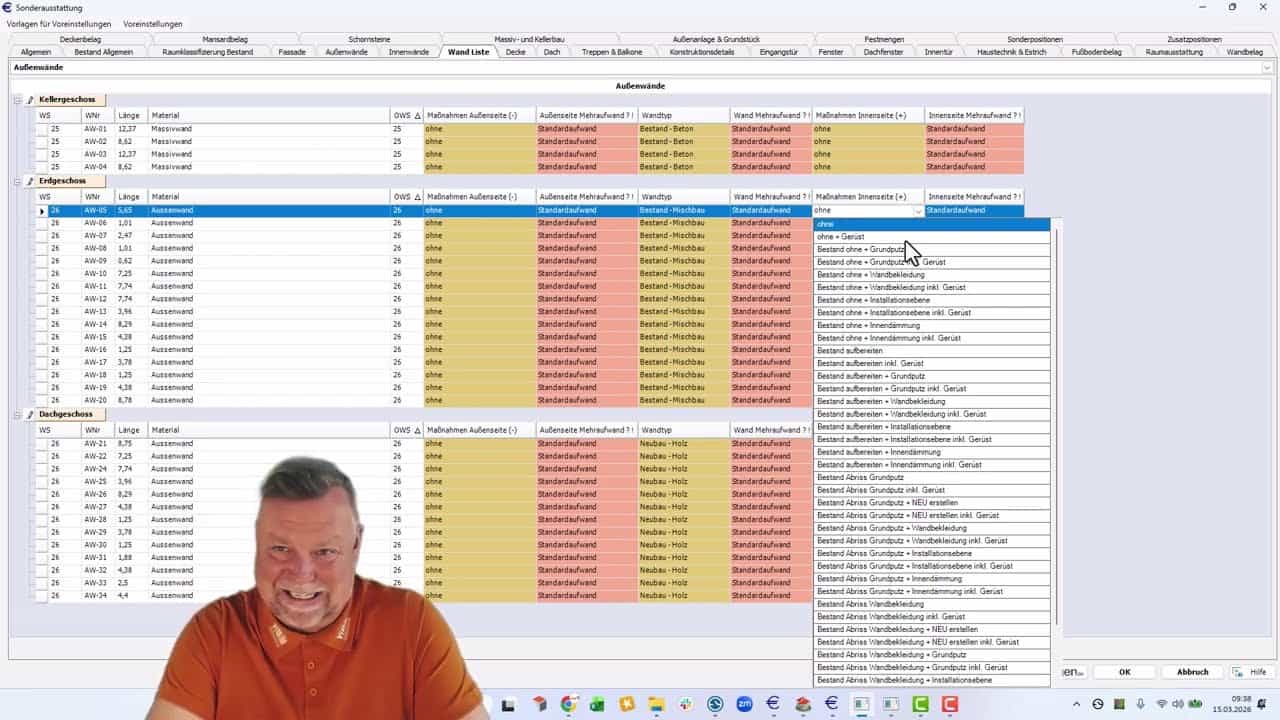The height and width of the screenshot is (720, 1280).
Task: Open 'Vorlagen für Voreinstellungen' menu
Action: [x=58, y=23]
